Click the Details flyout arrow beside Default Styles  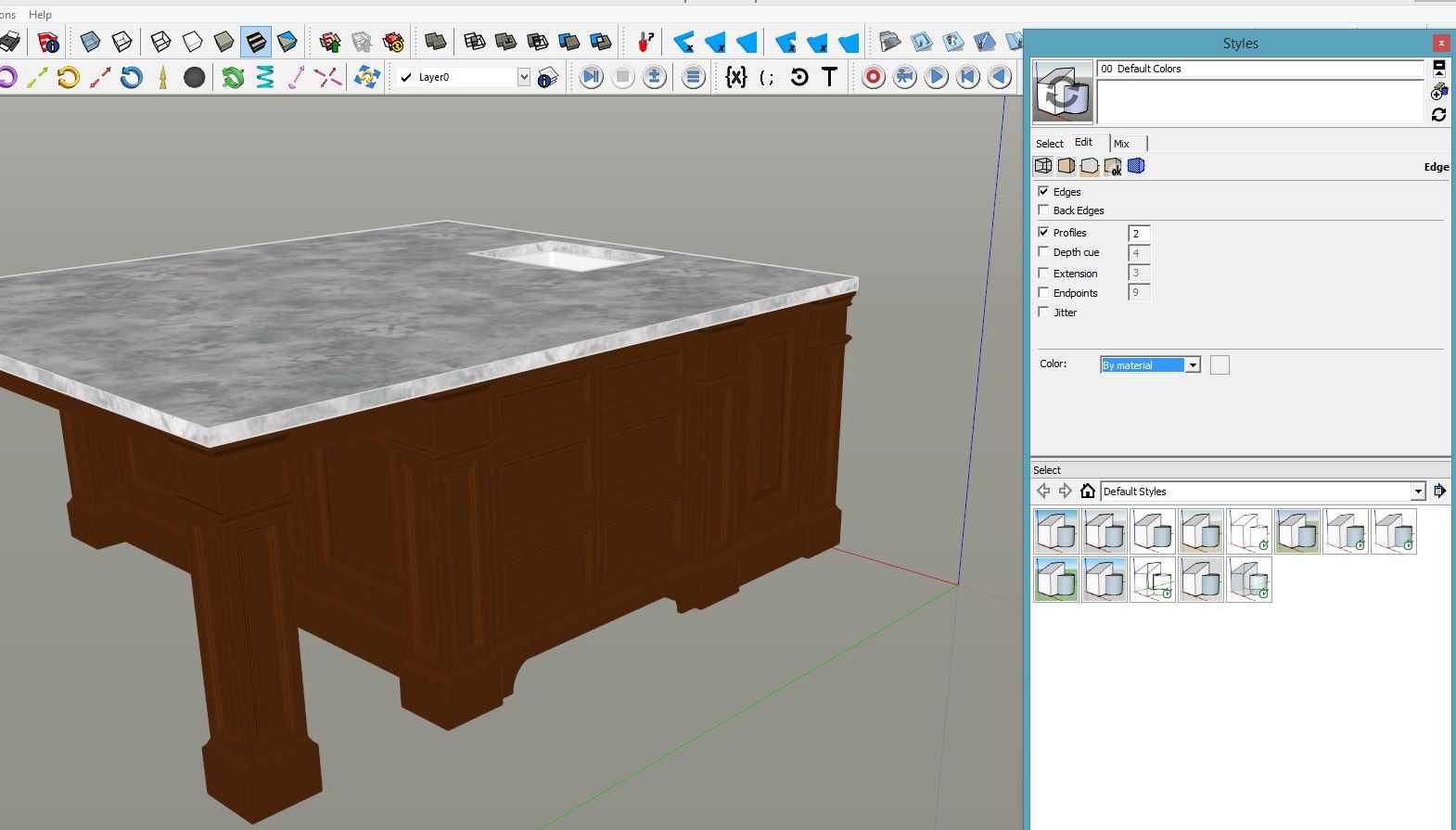click(x=1439, y=492)
